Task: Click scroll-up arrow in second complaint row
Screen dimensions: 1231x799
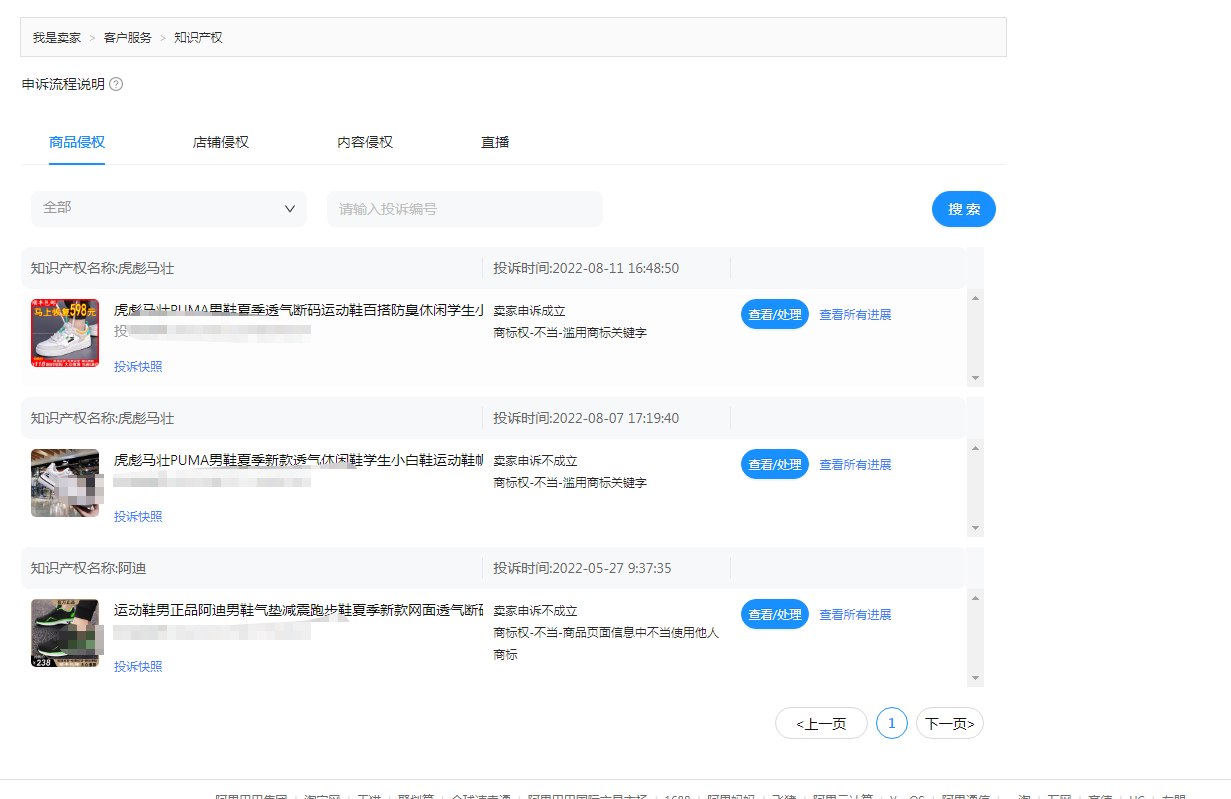Action: pyautogui.click(x=976, y=446)
